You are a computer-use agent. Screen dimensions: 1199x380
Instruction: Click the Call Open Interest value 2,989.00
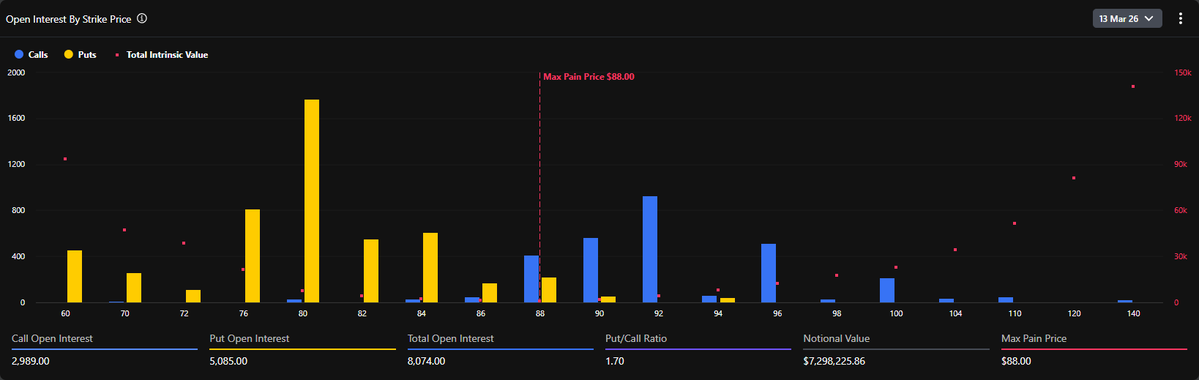pos(31,361)
